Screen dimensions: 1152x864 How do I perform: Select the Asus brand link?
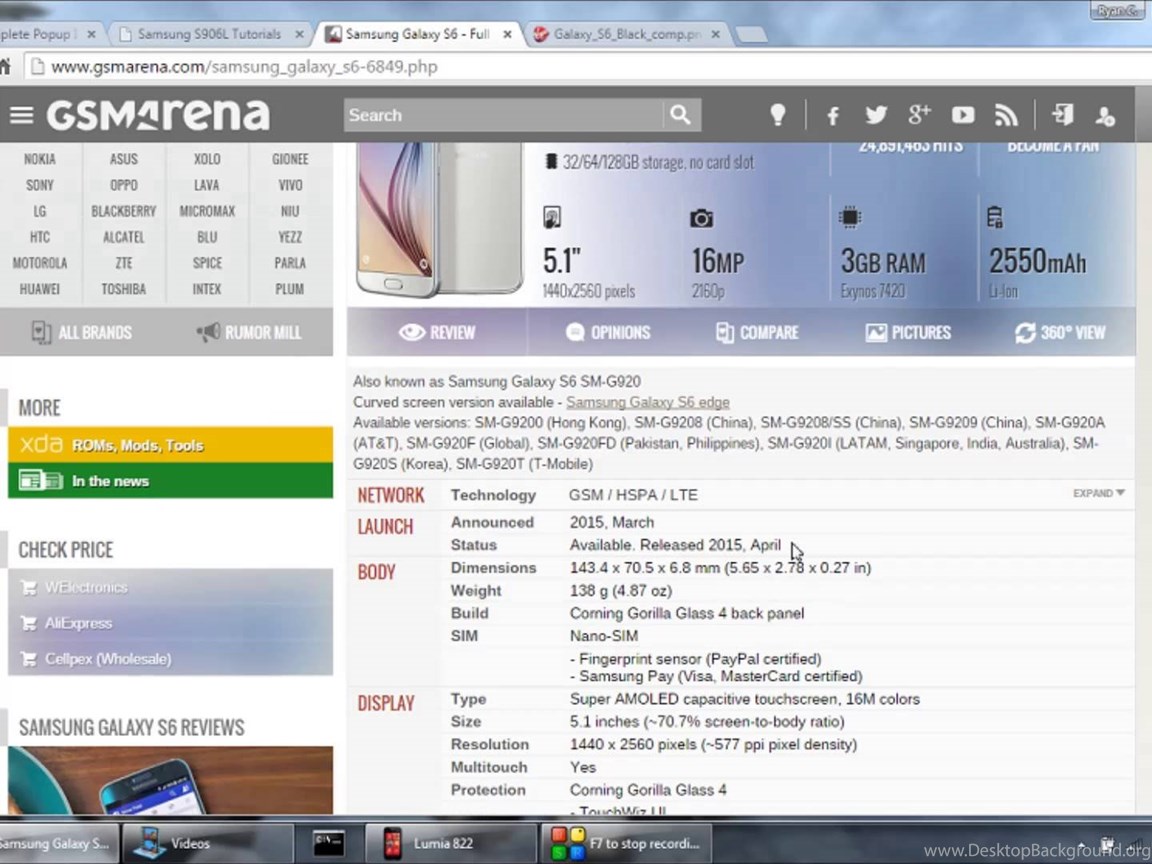[123, 159]
